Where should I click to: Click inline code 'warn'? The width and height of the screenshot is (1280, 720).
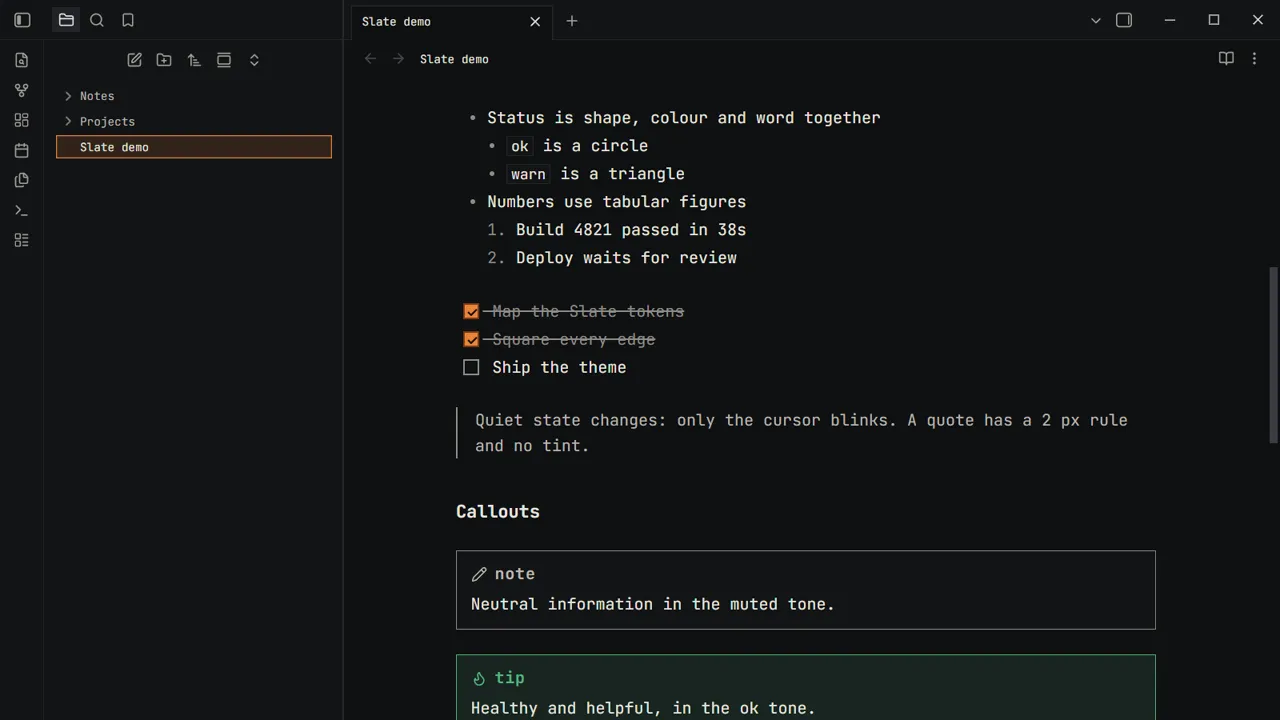(528, 174)
